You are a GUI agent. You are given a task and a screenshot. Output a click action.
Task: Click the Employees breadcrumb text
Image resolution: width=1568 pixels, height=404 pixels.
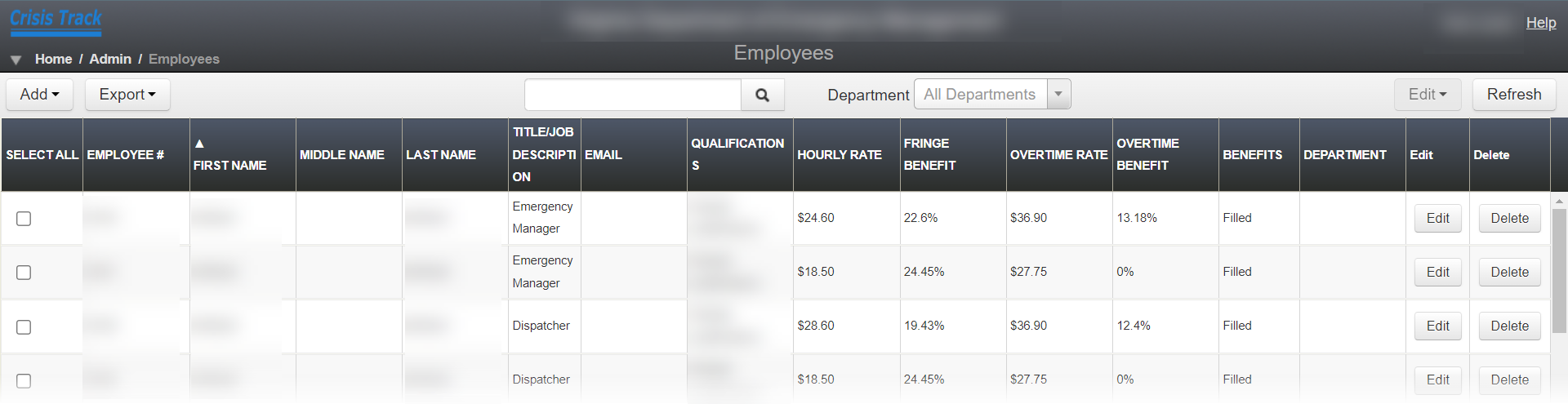pyautogui.click(x=184, y=59)
